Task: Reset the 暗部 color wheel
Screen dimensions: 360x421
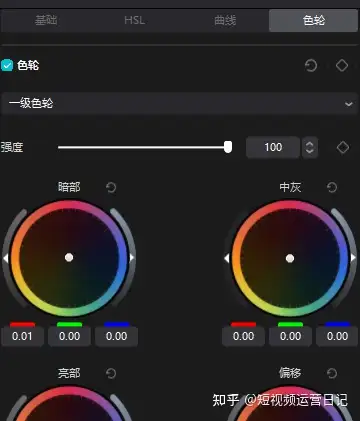Action: (111, 187)
